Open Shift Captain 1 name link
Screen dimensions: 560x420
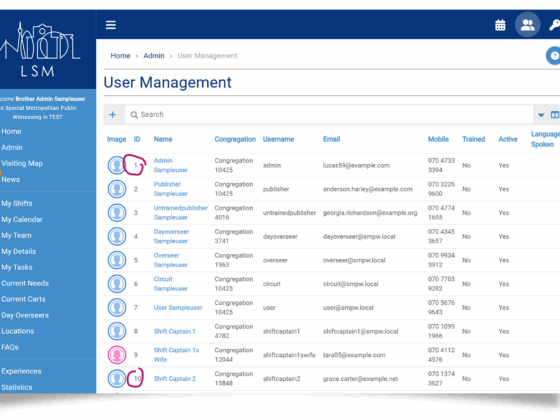point(175,331)
